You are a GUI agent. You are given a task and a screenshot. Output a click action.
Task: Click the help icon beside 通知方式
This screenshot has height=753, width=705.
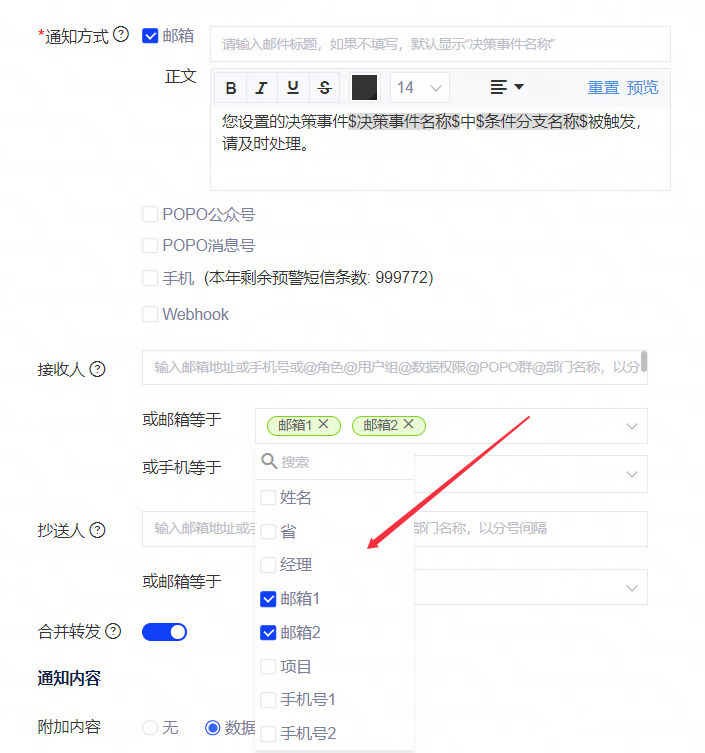[x=121, y=35]
